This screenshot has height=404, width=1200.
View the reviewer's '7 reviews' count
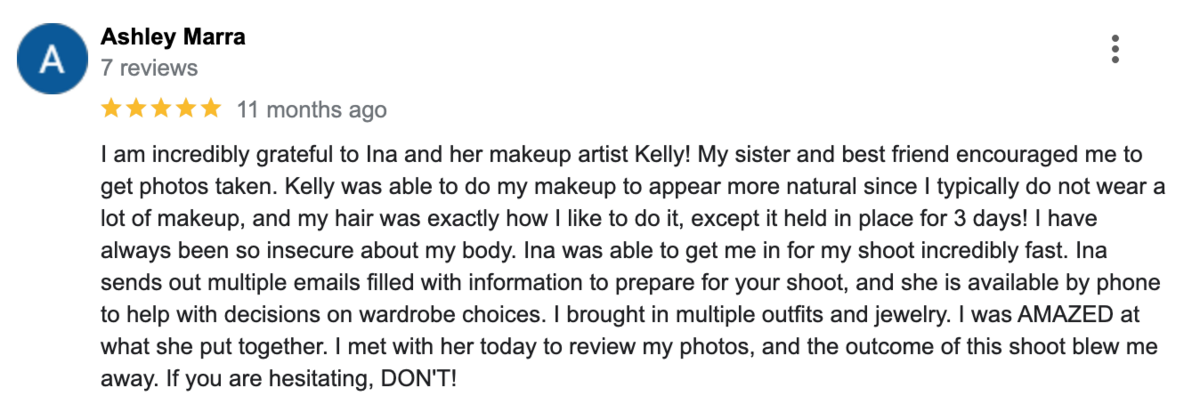tap(149, 69)
